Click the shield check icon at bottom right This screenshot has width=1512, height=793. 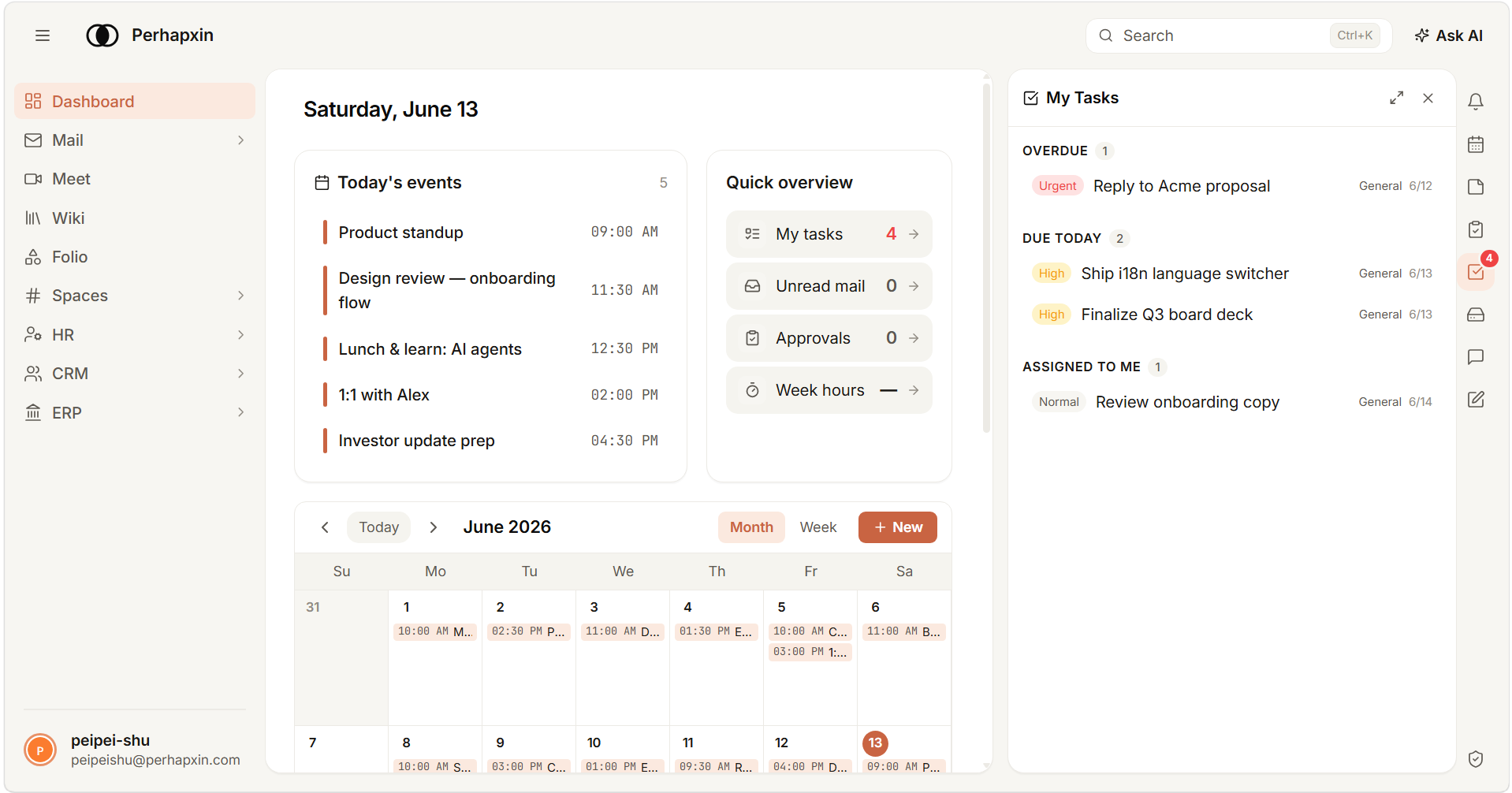click(x=1476, y=758)
